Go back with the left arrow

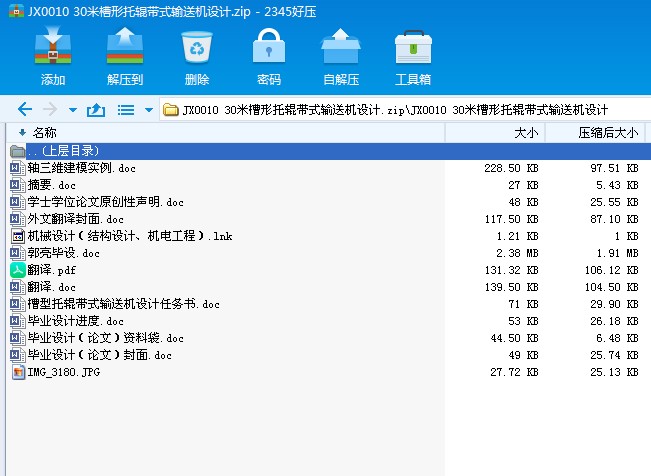(x=25, y=110)
